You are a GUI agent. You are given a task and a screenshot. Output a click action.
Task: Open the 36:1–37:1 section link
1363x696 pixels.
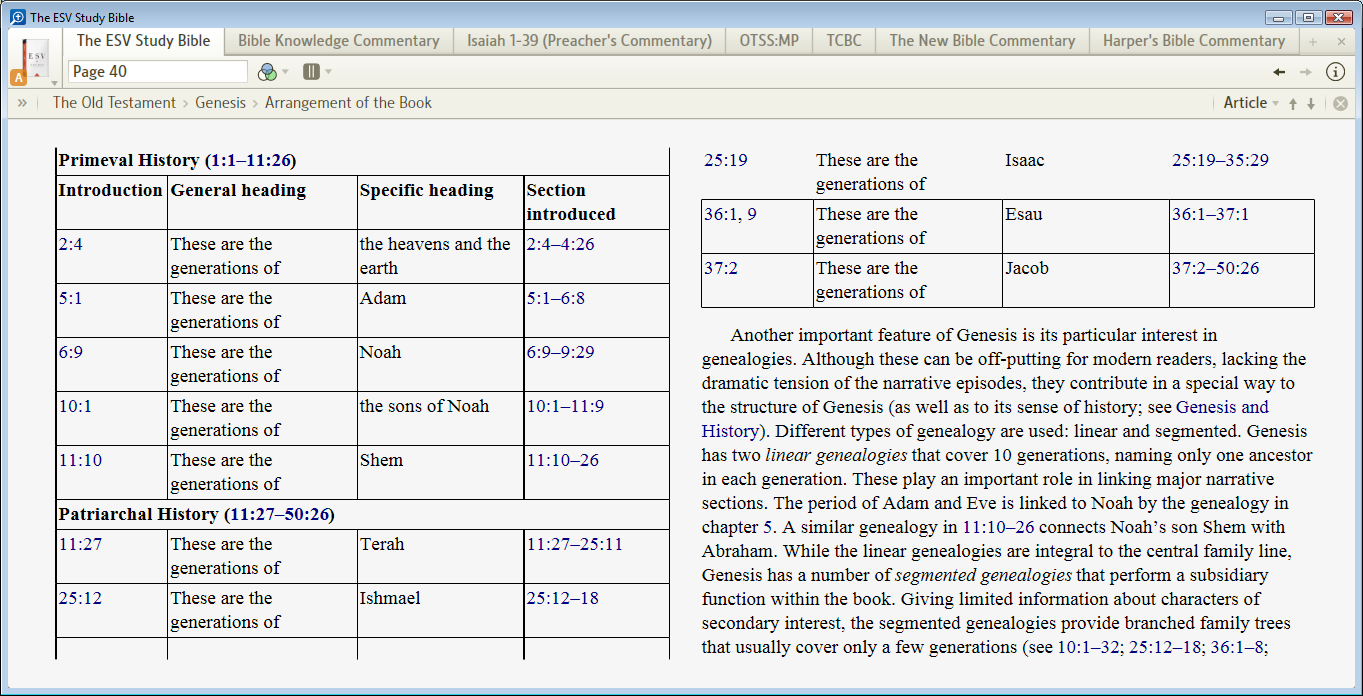[x=1210, y=214]
